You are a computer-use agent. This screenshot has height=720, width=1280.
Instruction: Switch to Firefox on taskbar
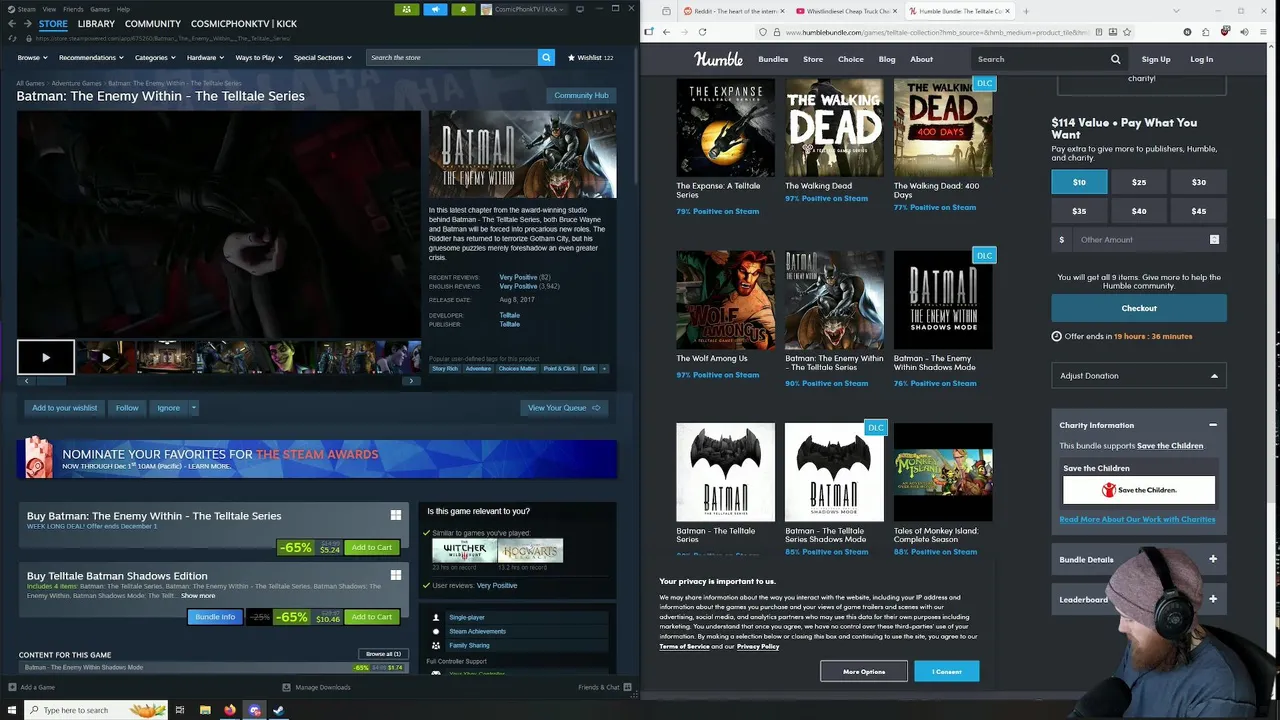[230, 710]
